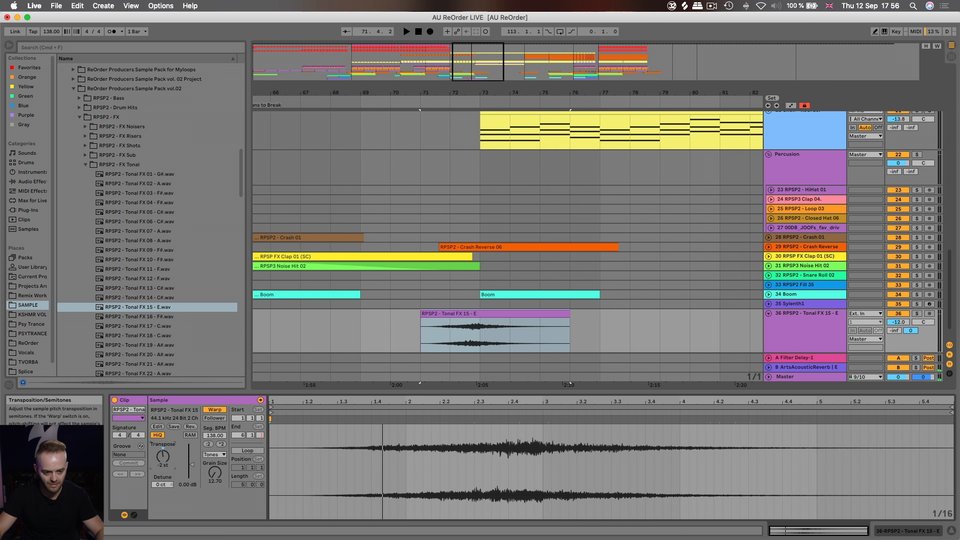960x540 pixels.
Task: Open the clip color chooser dropdown
Action: click(x=129, y=418)
